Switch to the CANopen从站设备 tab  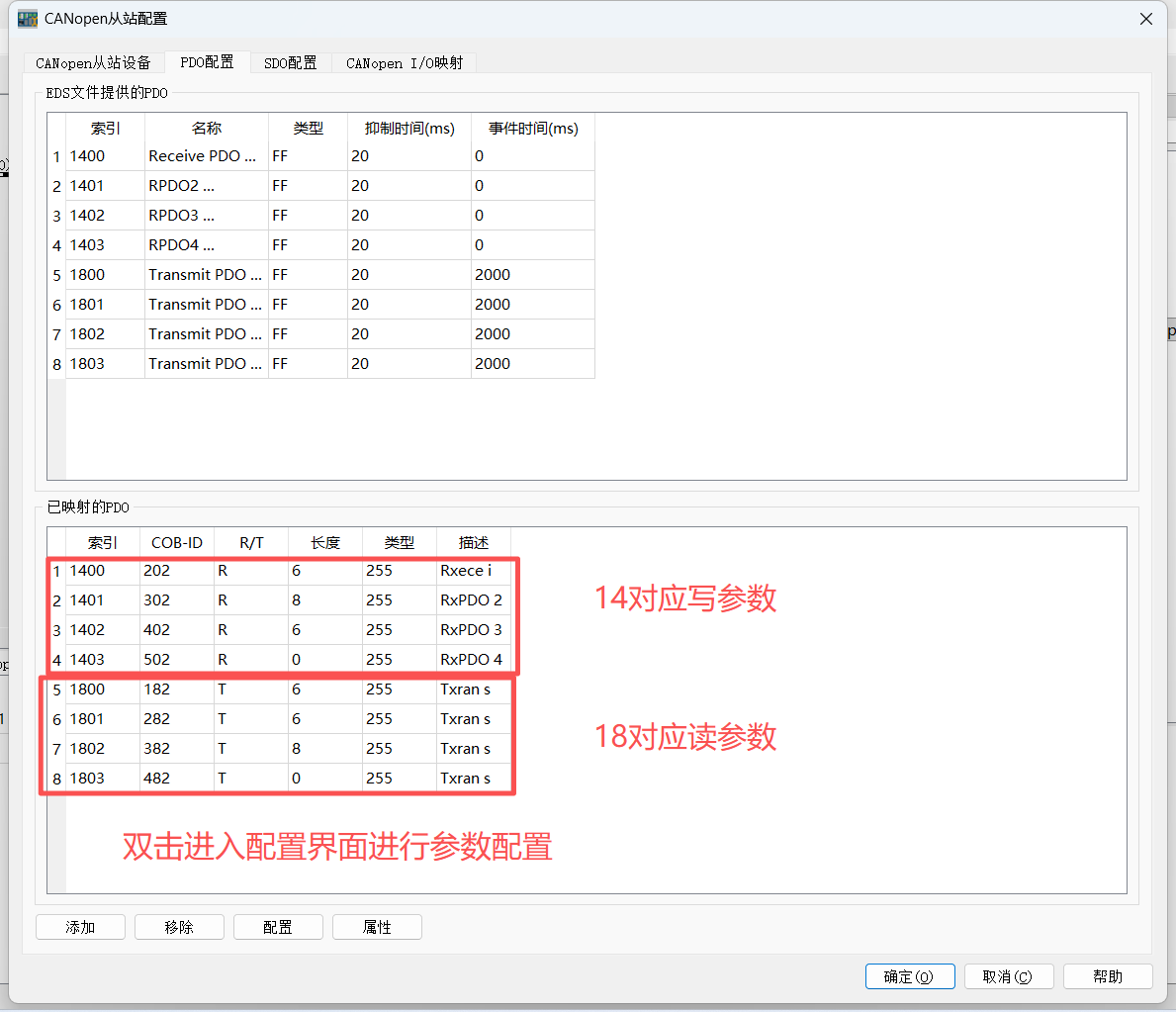click(93, 63)
